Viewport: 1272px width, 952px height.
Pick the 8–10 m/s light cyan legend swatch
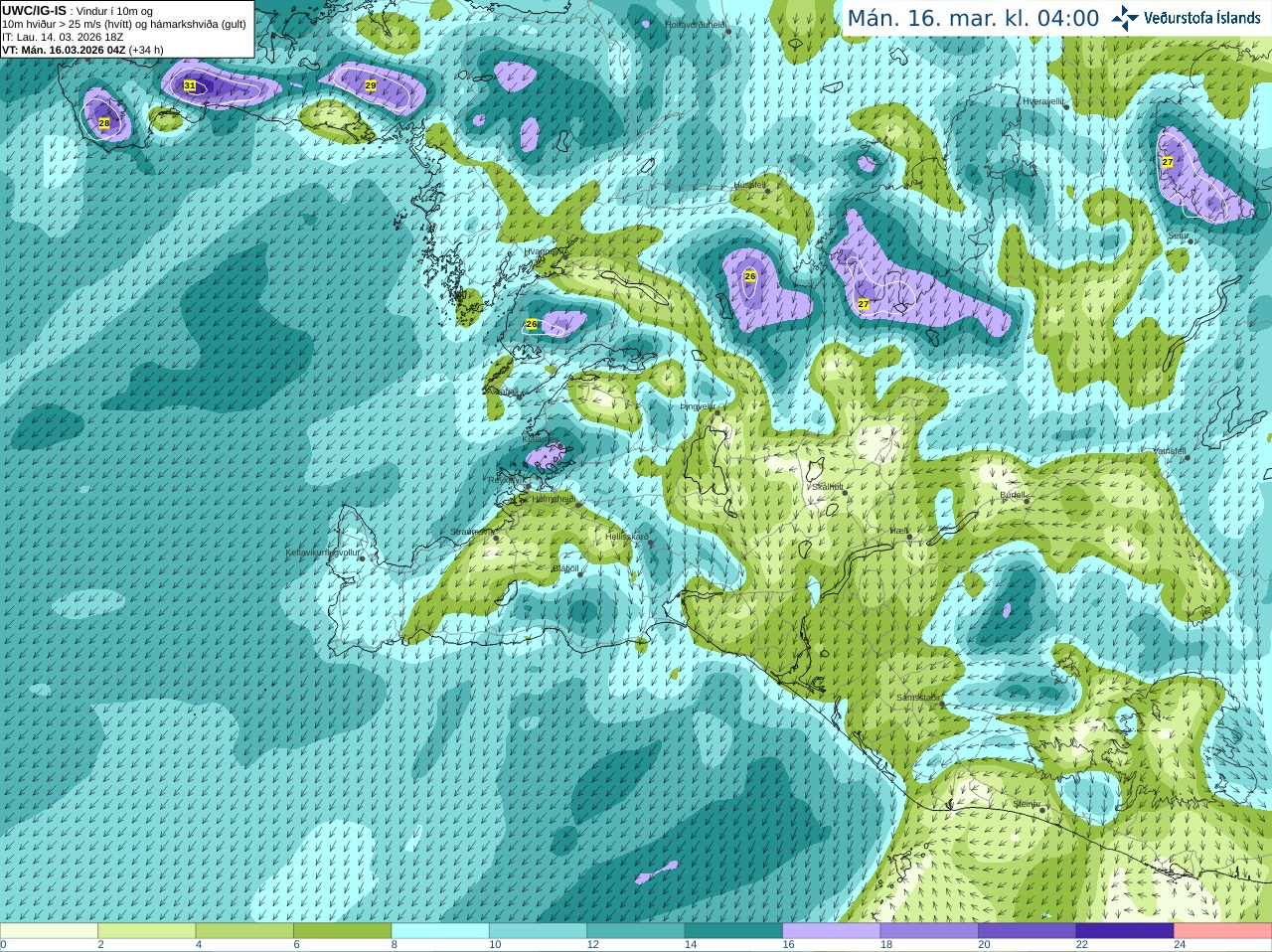tap(440, 931)
